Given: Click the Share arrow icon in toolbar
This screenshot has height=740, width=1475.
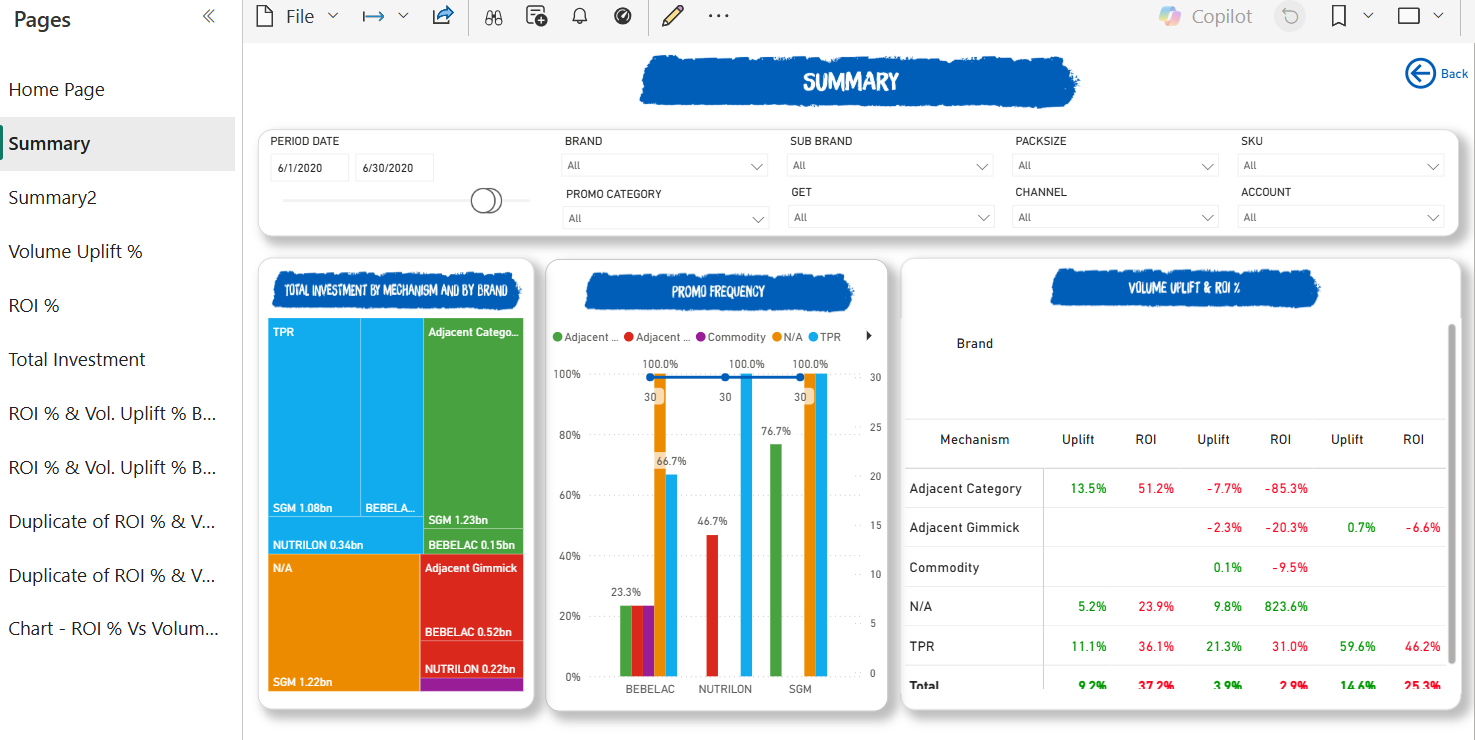Looking at the screenshot, I should click(442, 16).
